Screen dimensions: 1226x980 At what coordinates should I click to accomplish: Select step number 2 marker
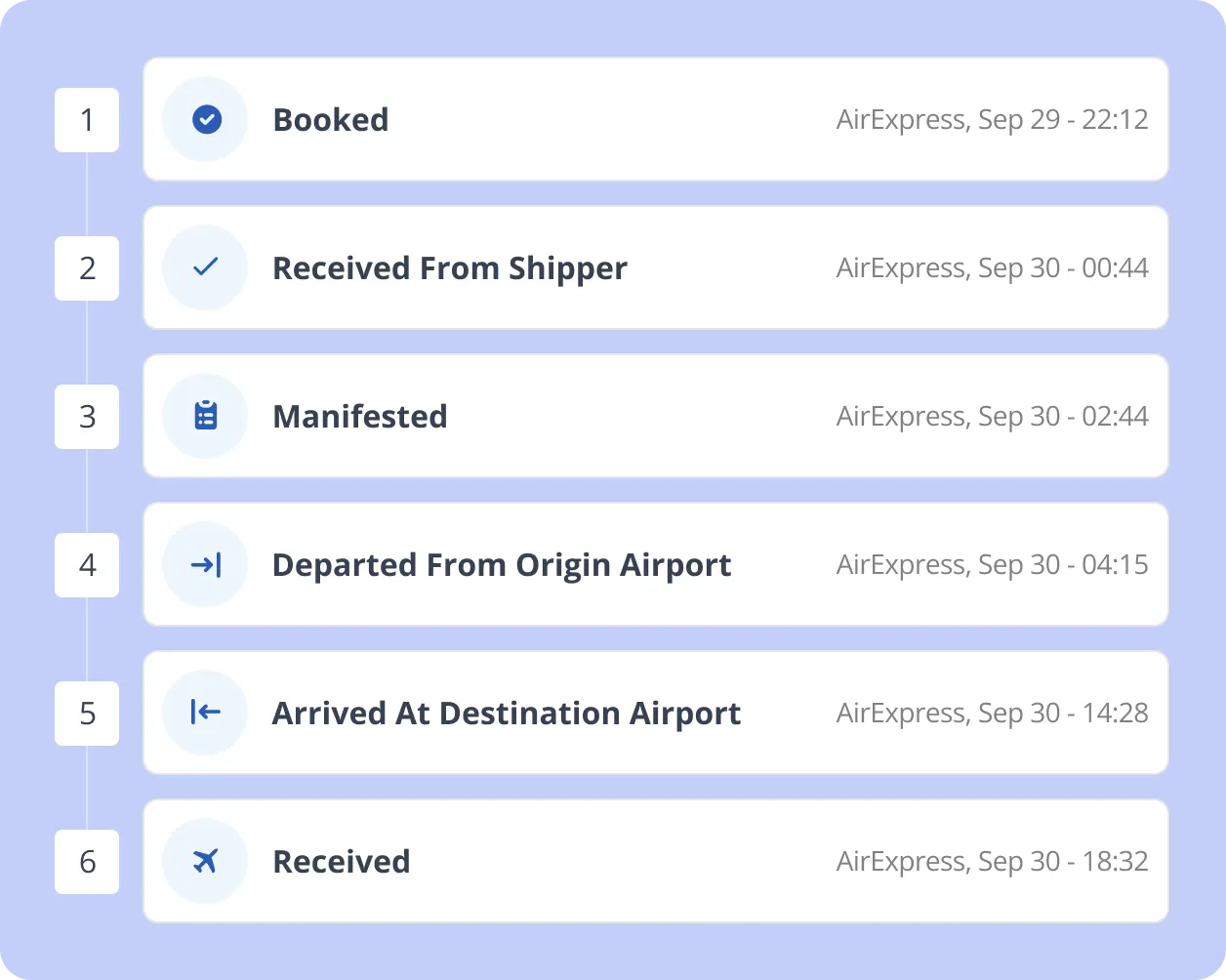pos(87,268)
